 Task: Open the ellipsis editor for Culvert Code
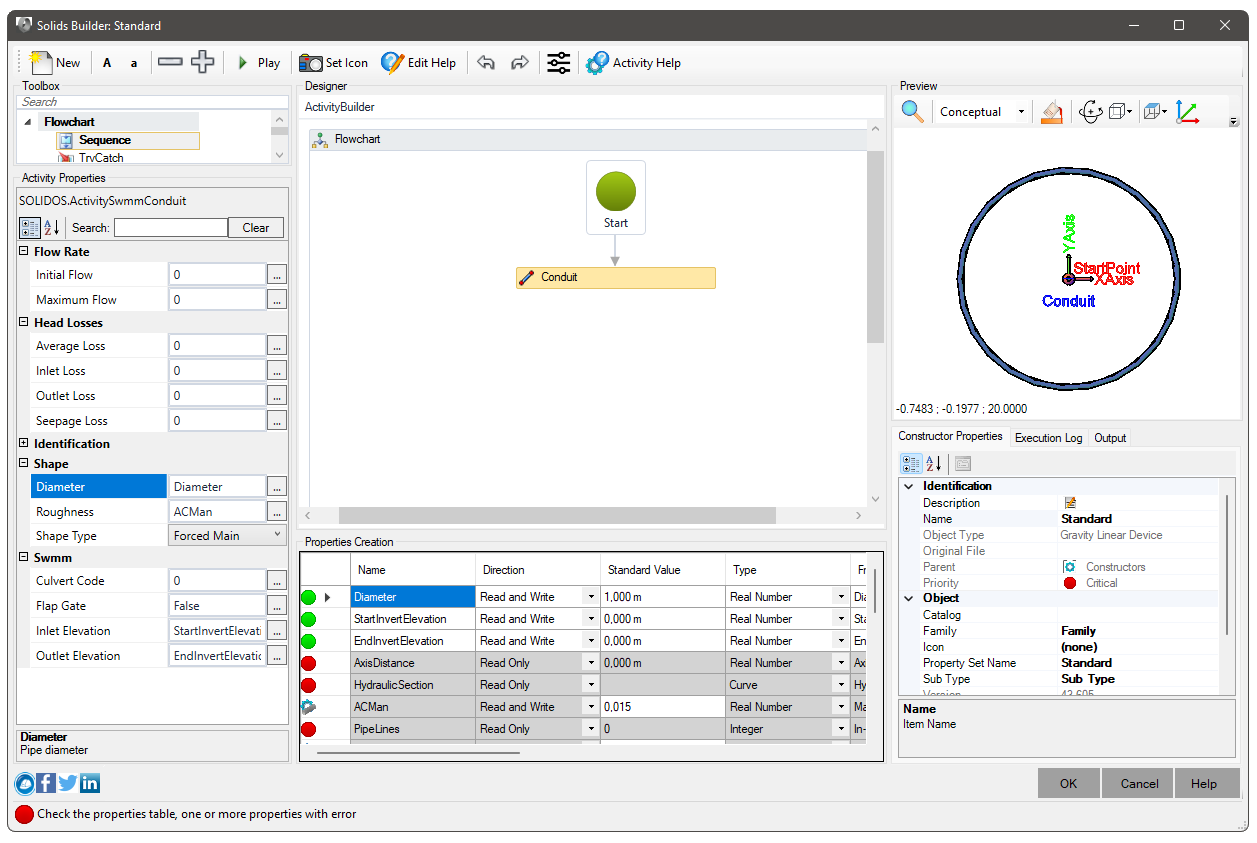coord(277,580)
